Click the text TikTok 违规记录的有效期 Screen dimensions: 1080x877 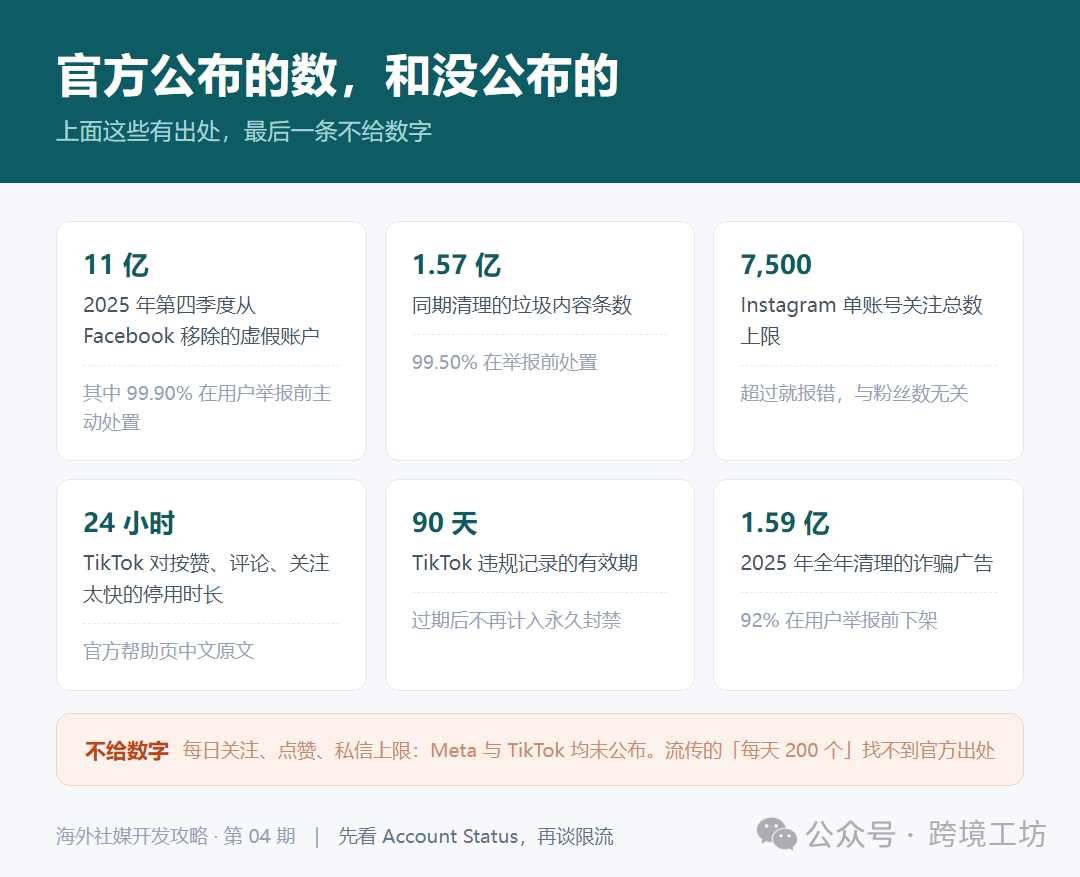coord(525,563)
